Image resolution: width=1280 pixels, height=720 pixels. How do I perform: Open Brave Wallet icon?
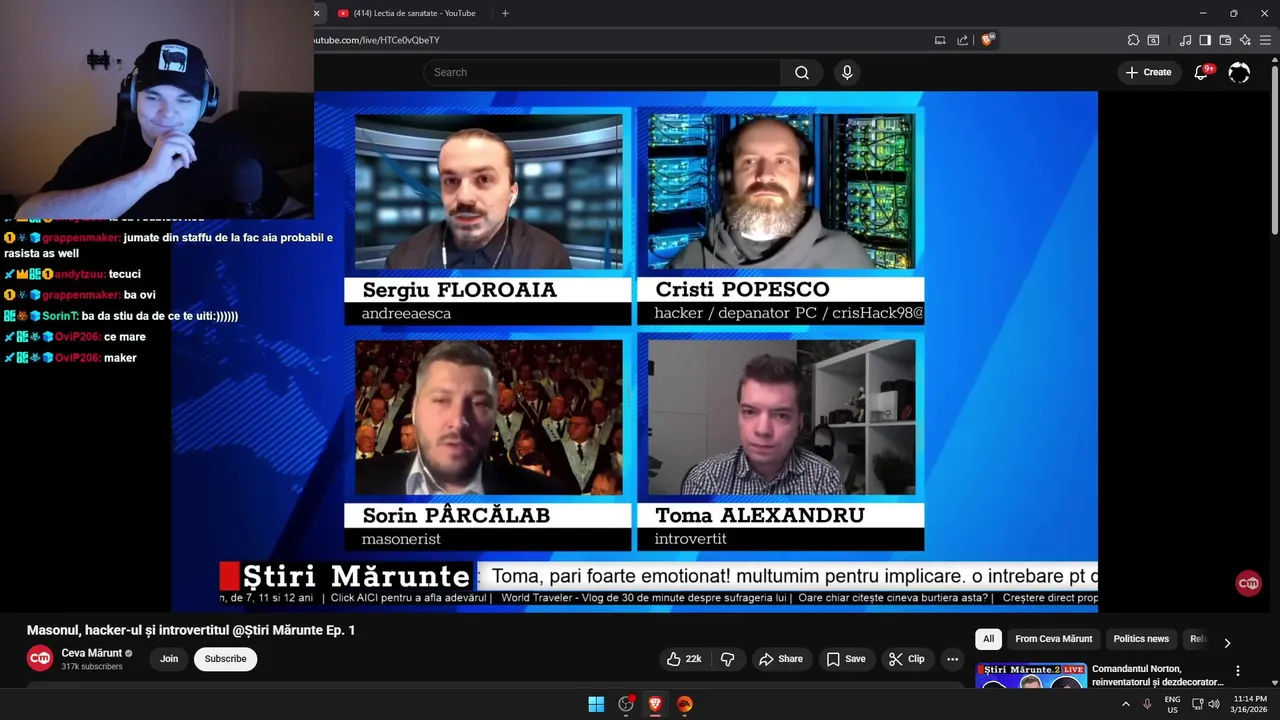click(x=1225, y=40)
